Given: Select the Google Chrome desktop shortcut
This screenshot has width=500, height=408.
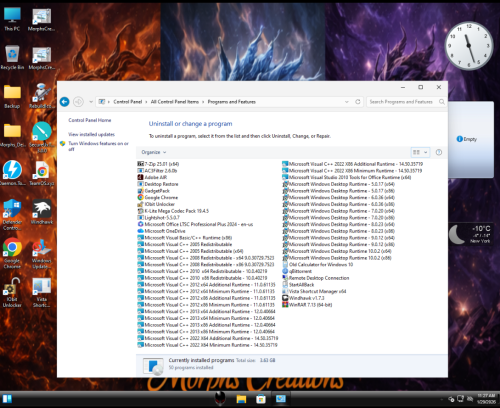Looking at the screenshot, I should click(x=12, y=253).
